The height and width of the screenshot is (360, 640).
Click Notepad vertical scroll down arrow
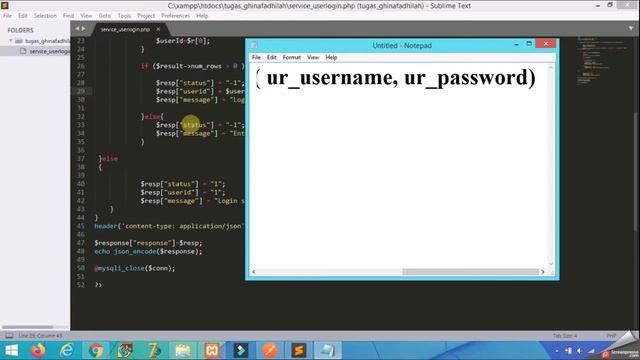click(551, 264)
